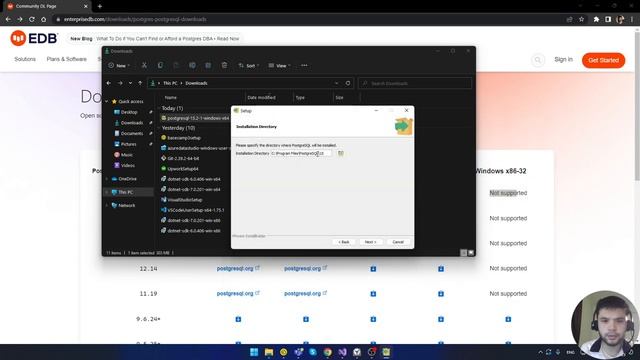The width and height of the screenshot is (640, 360).
Task: Open the Windows Start menu
Action: point(254,352)
